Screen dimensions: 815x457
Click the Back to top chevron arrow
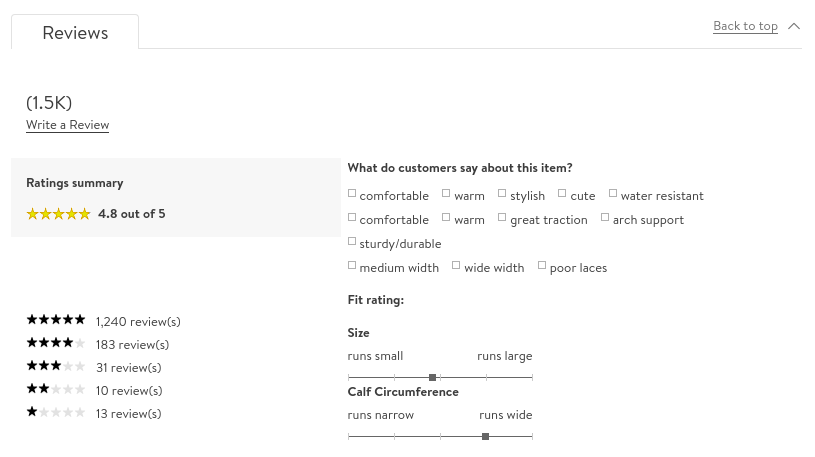[x=794, y=26]
